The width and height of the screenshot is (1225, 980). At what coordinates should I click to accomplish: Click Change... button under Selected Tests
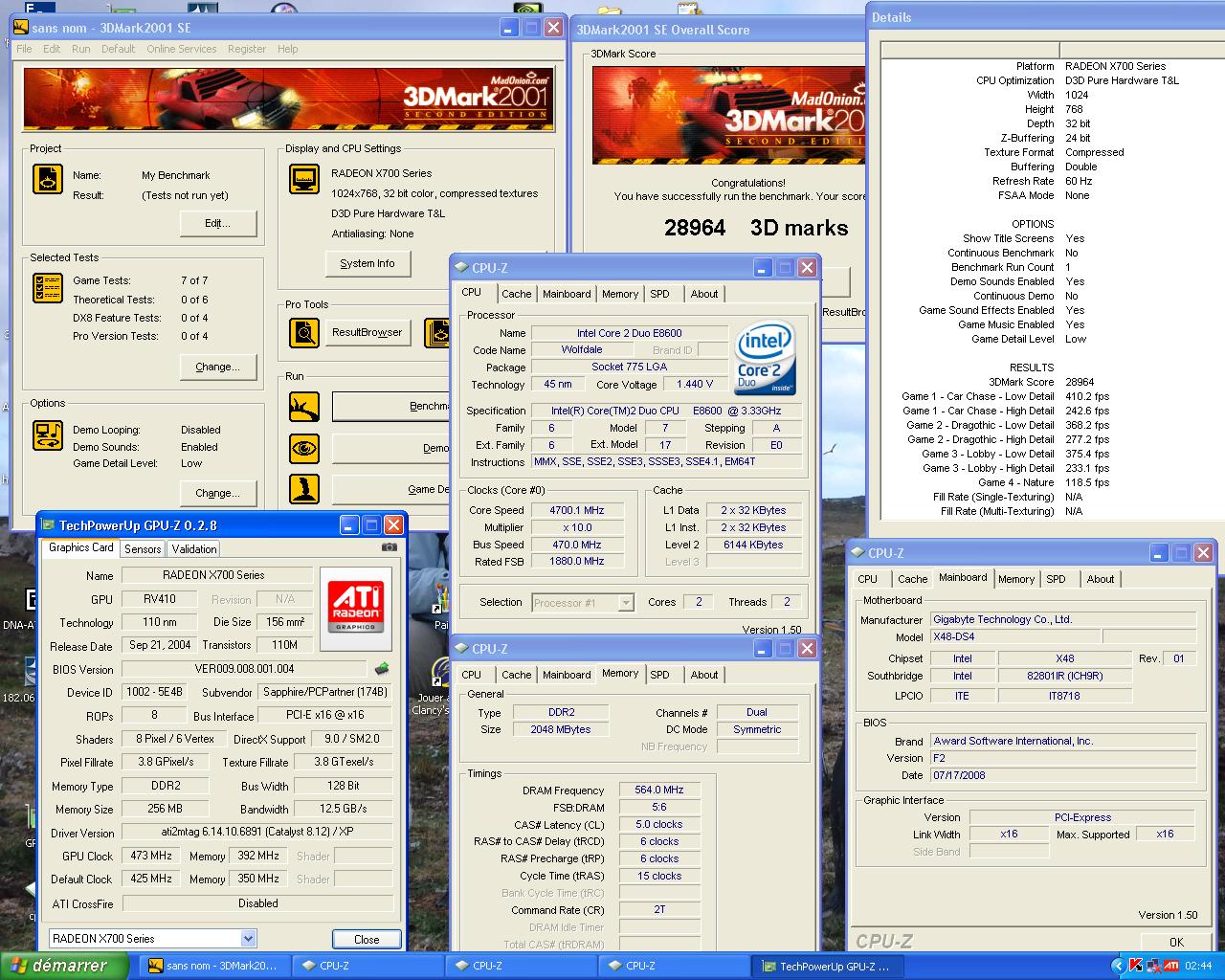pos(218,367)
